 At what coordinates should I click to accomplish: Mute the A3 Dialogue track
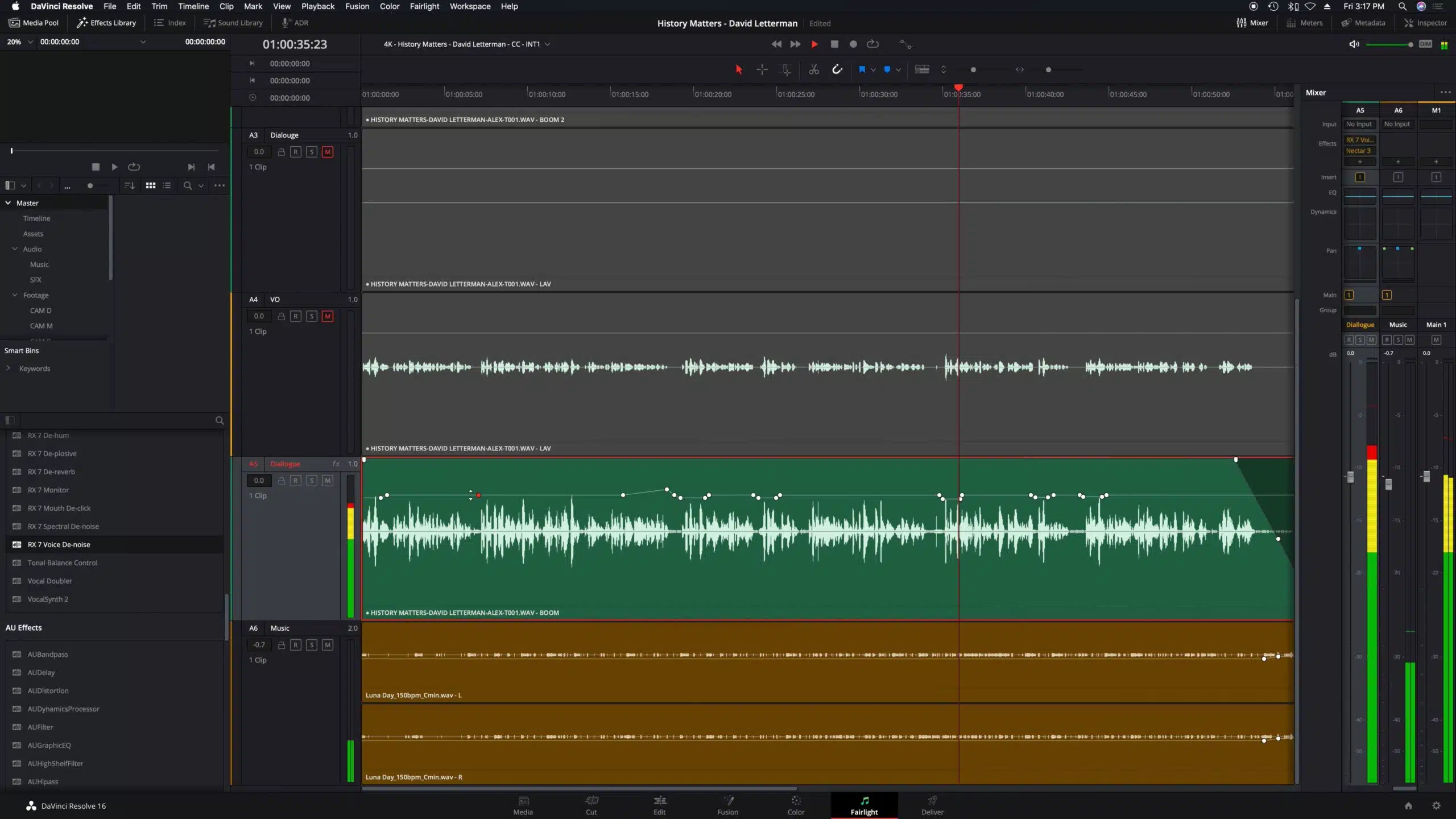point(327,151)
